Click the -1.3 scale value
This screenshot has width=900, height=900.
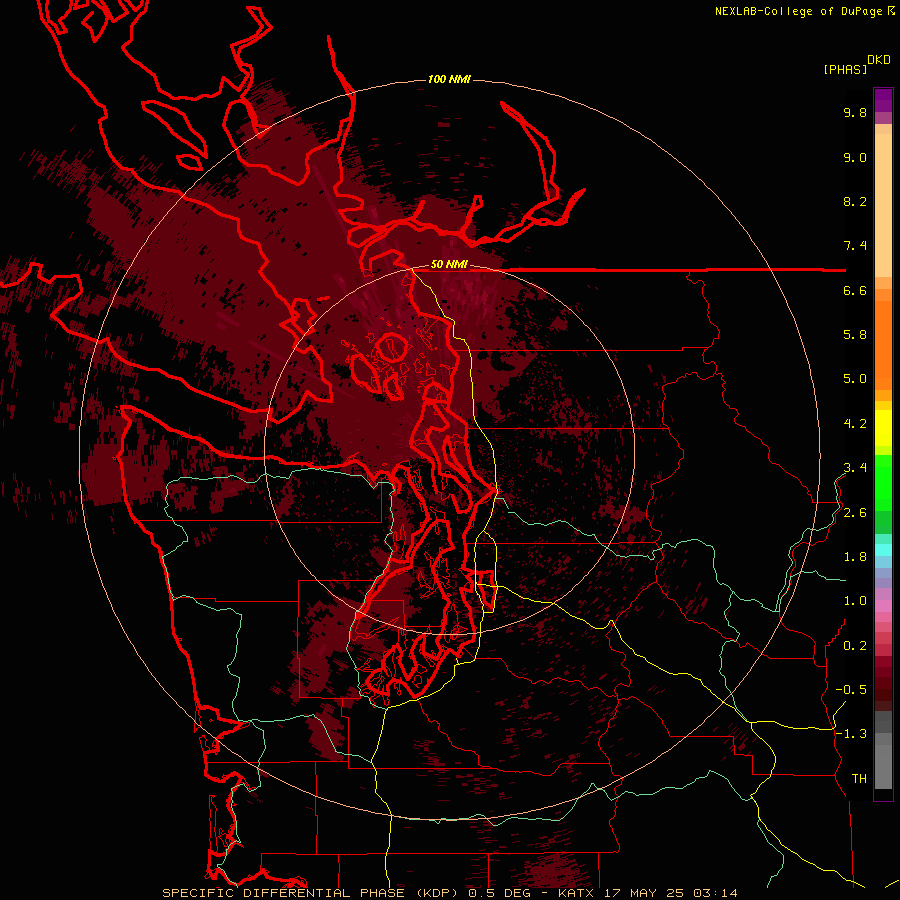coord(851,734)
